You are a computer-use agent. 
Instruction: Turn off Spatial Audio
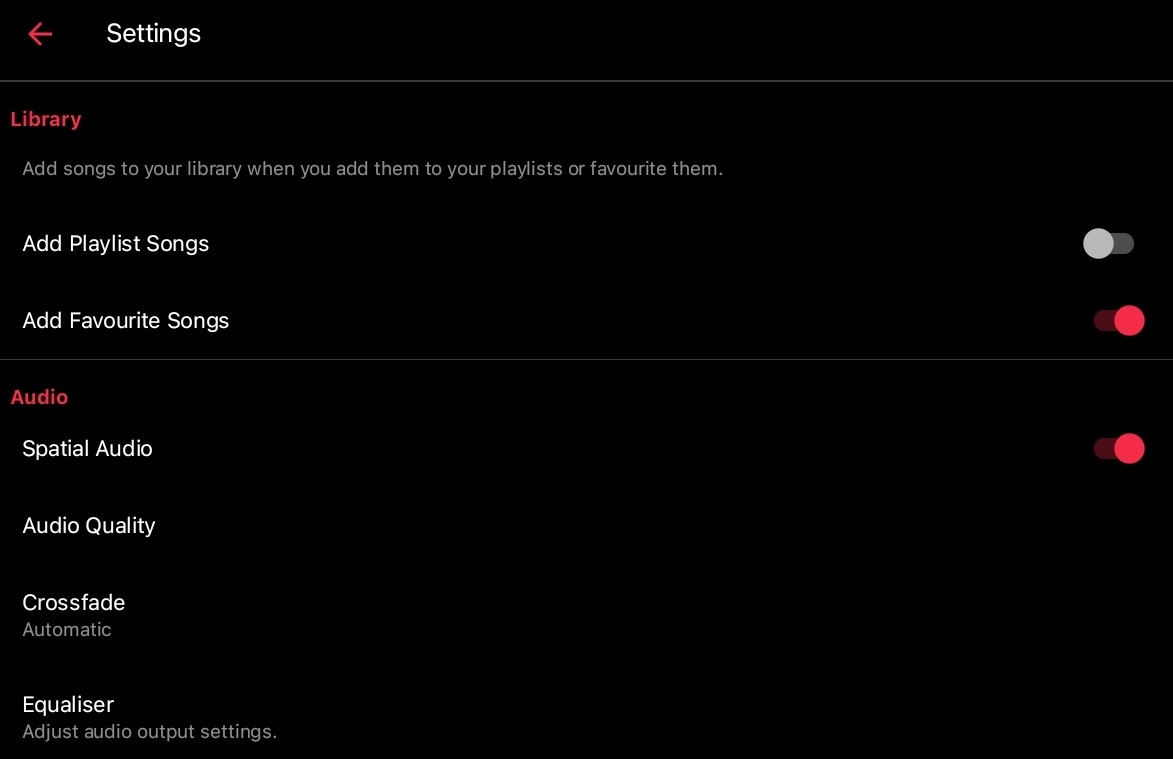1117,448
